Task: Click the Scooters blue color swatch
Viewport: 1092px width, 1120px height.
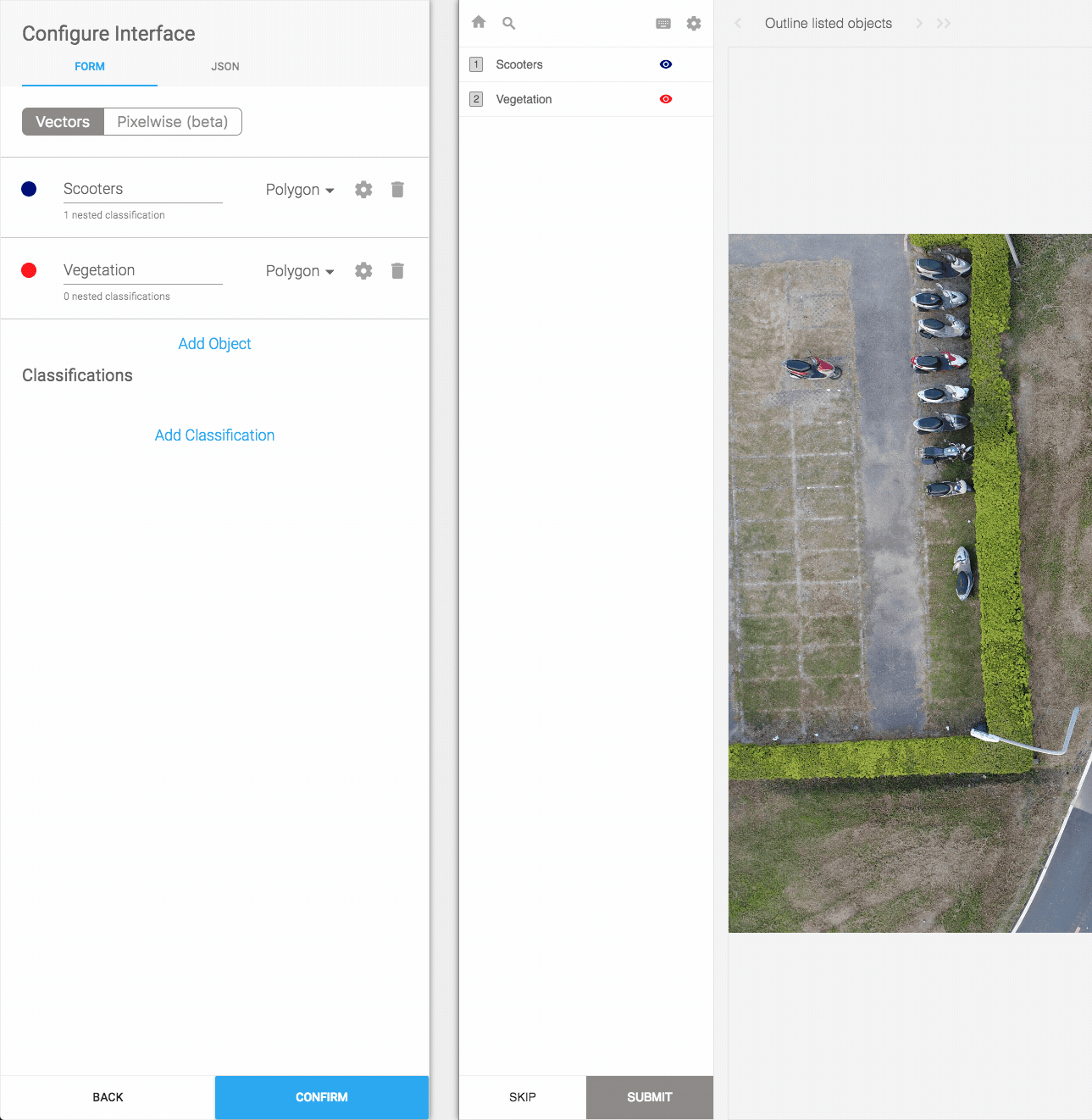Action: (29, 189)
